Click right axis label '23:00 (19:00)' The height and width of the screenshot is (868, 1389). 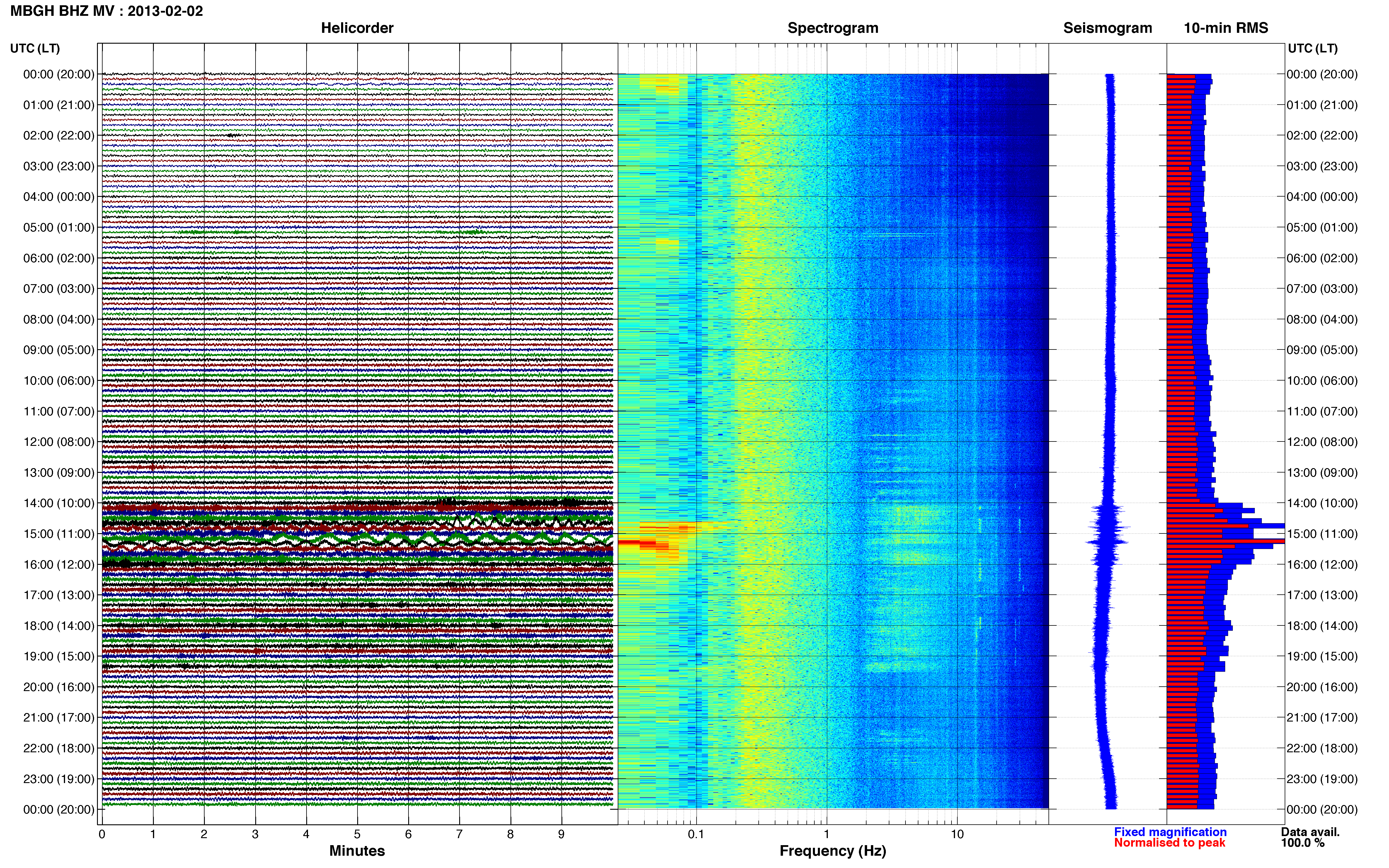click(1322, 779)
